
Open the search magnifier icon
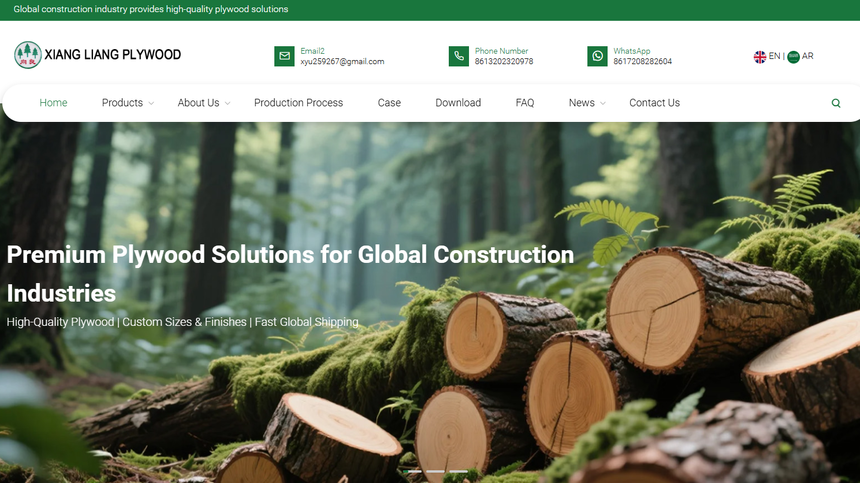(x=836, y=103)
